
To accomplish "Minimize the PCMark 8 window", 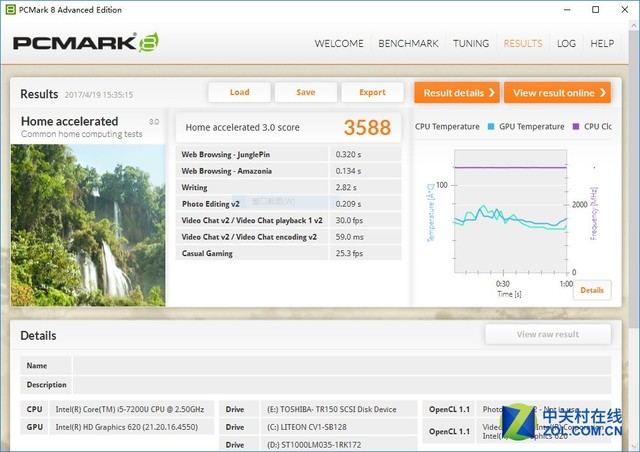I will click(x=567, y=9).
